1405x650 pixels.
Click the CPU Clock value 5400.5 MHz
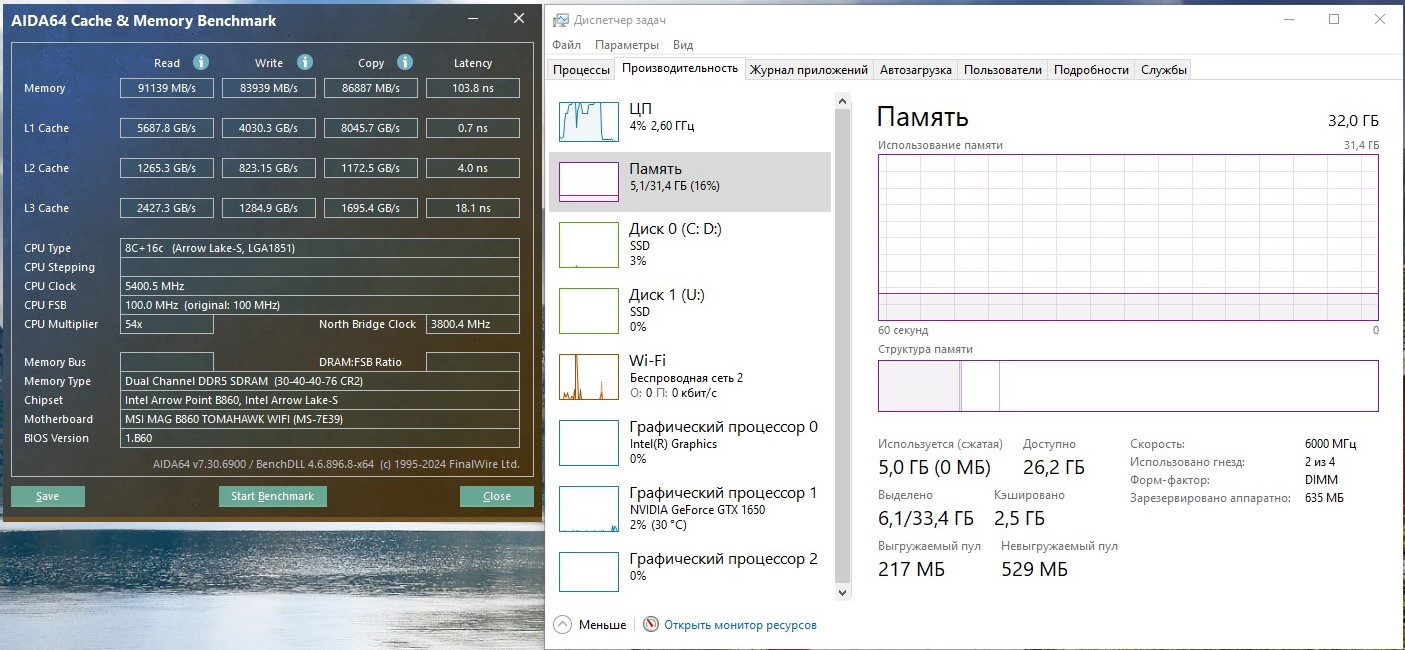320,286
